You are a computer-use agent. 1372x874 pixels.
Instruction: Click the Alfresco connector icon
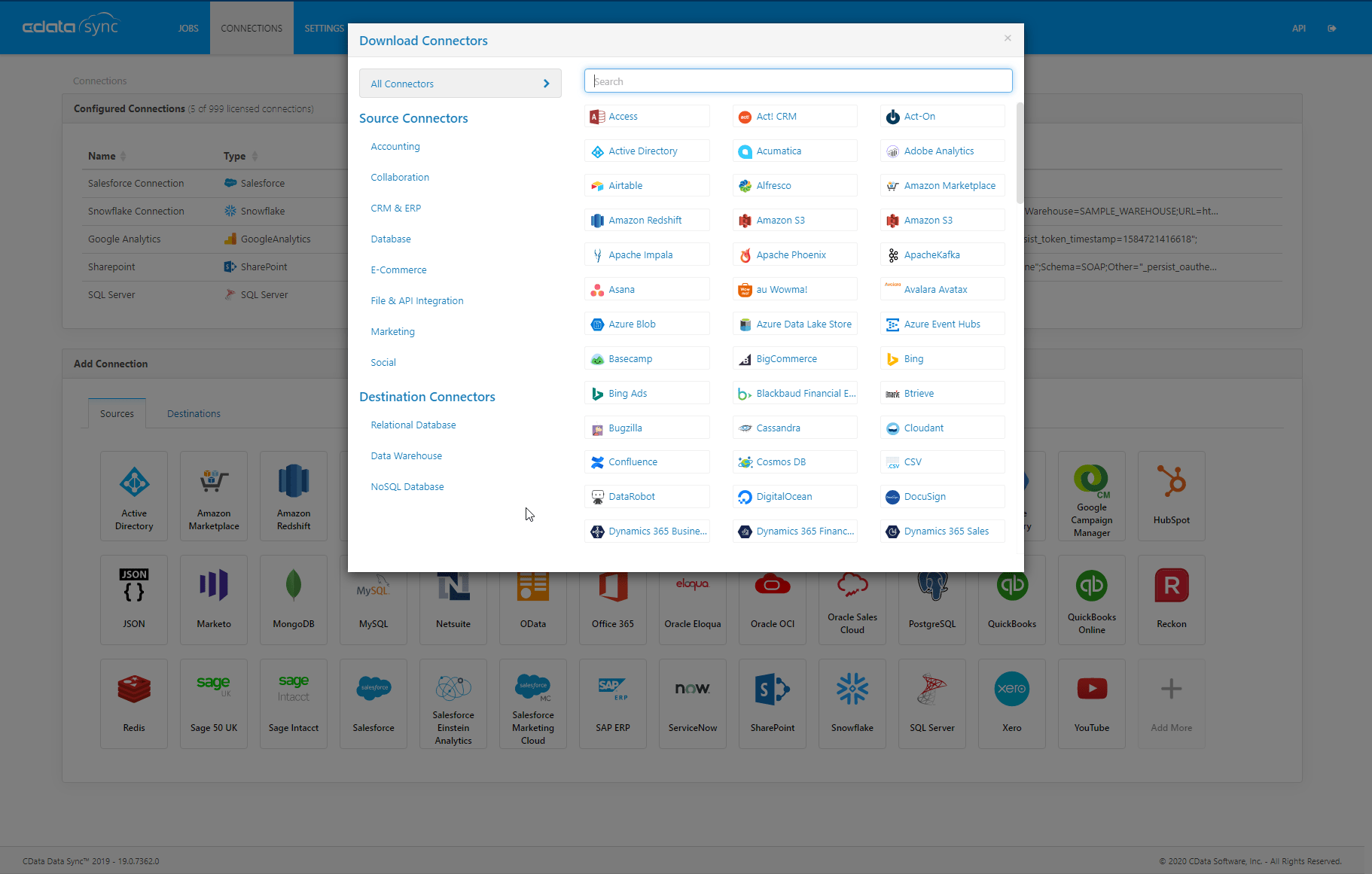[745, 186]
